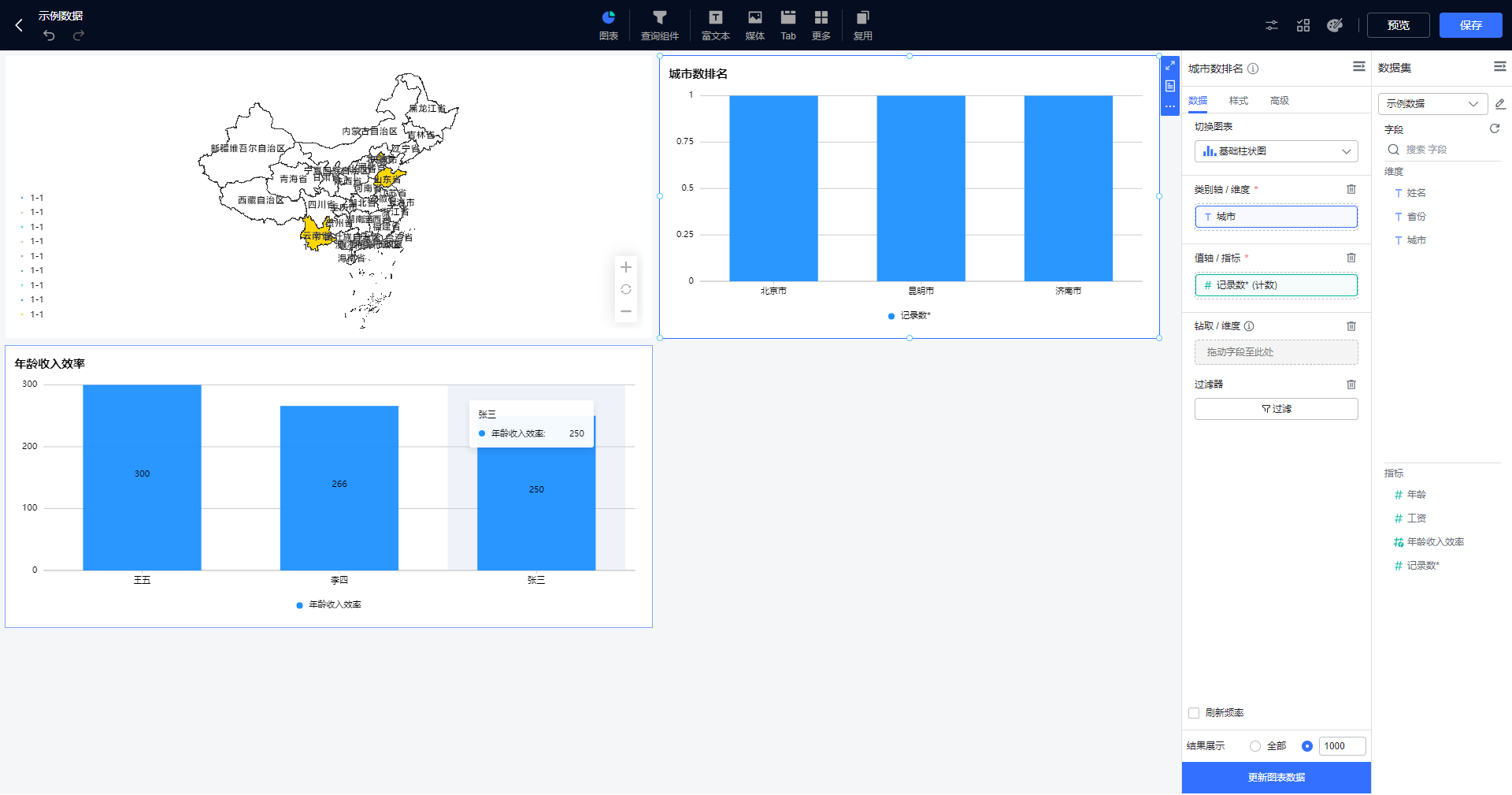The width and height of the screenshot is (1512, 795).
Task: Click the back arrow icon
Action: coord(19,25)
